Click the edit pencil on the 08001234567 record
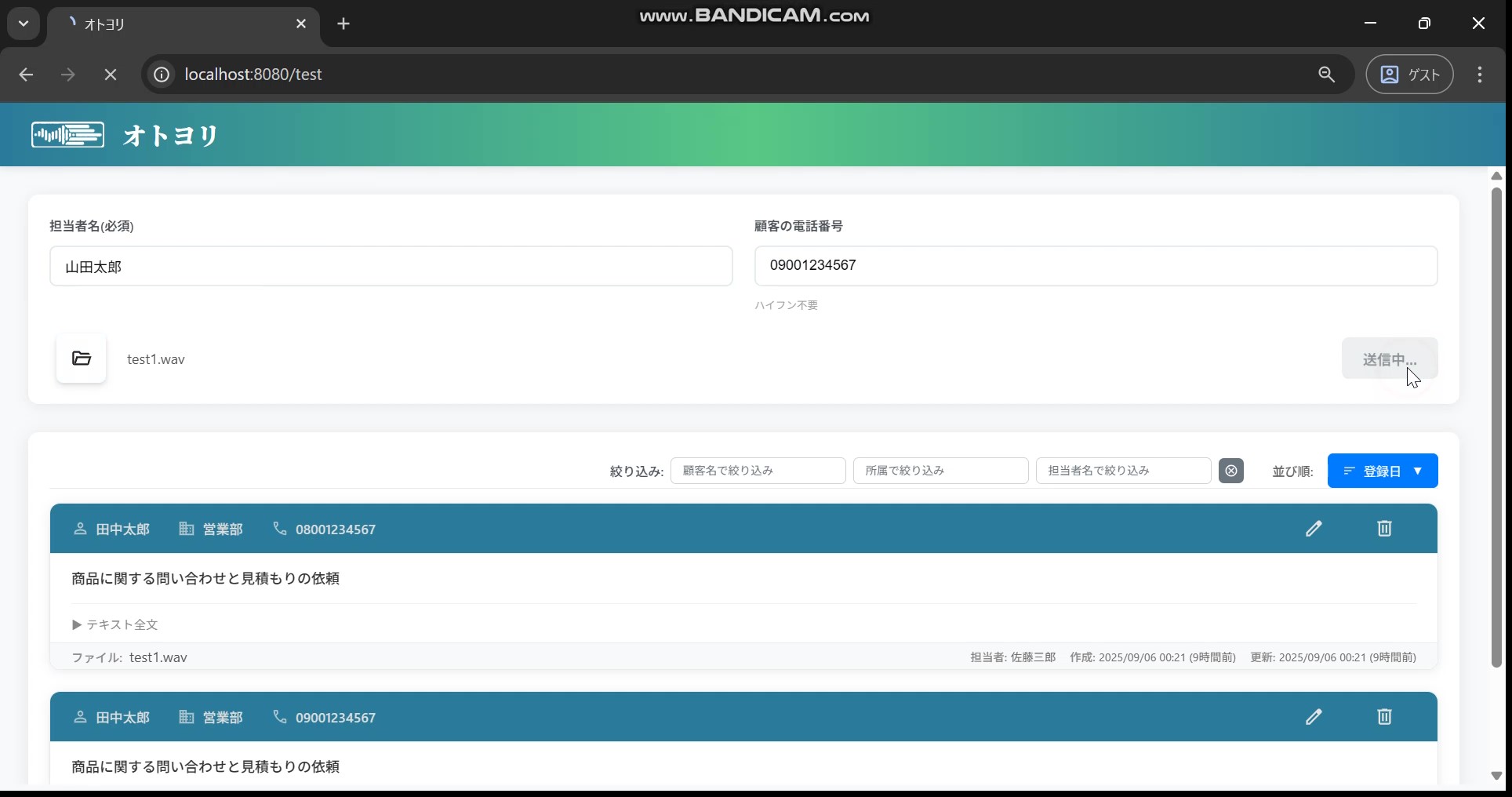 [1314, 529]
